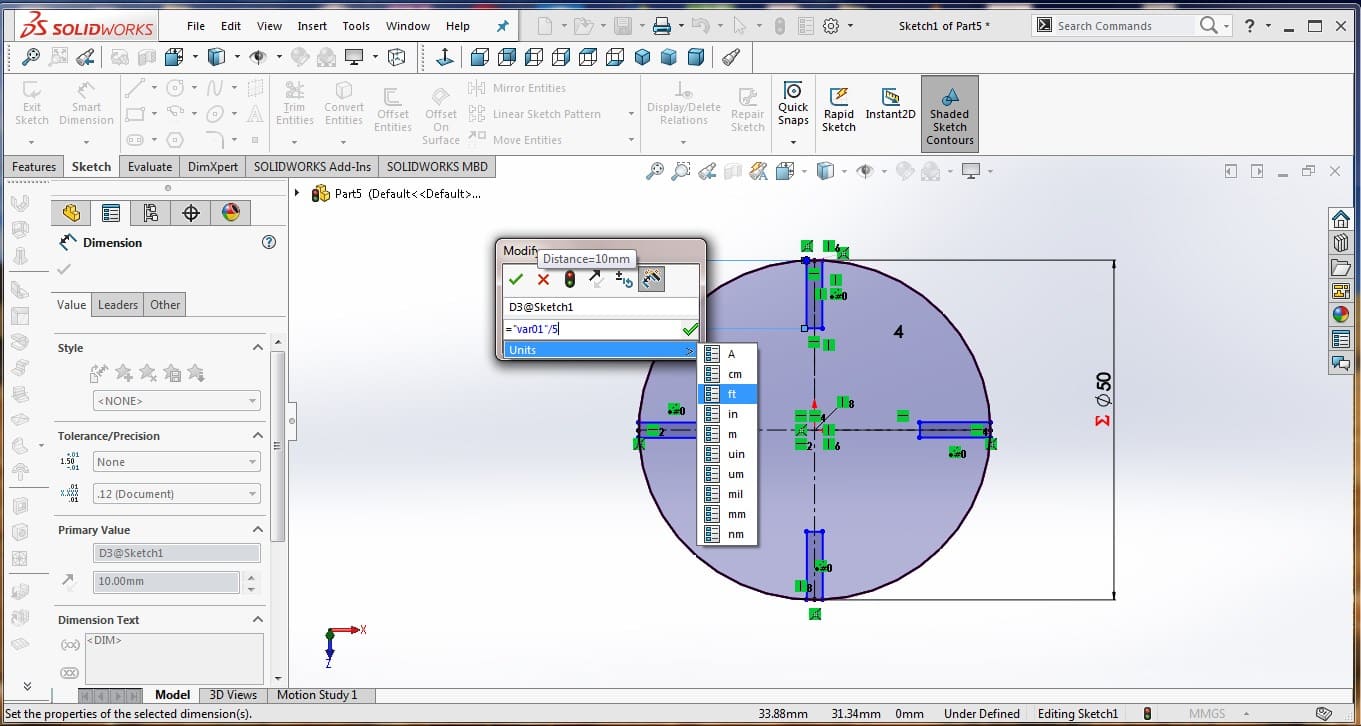
Task: Open the Tools menu
Action: 356,26
